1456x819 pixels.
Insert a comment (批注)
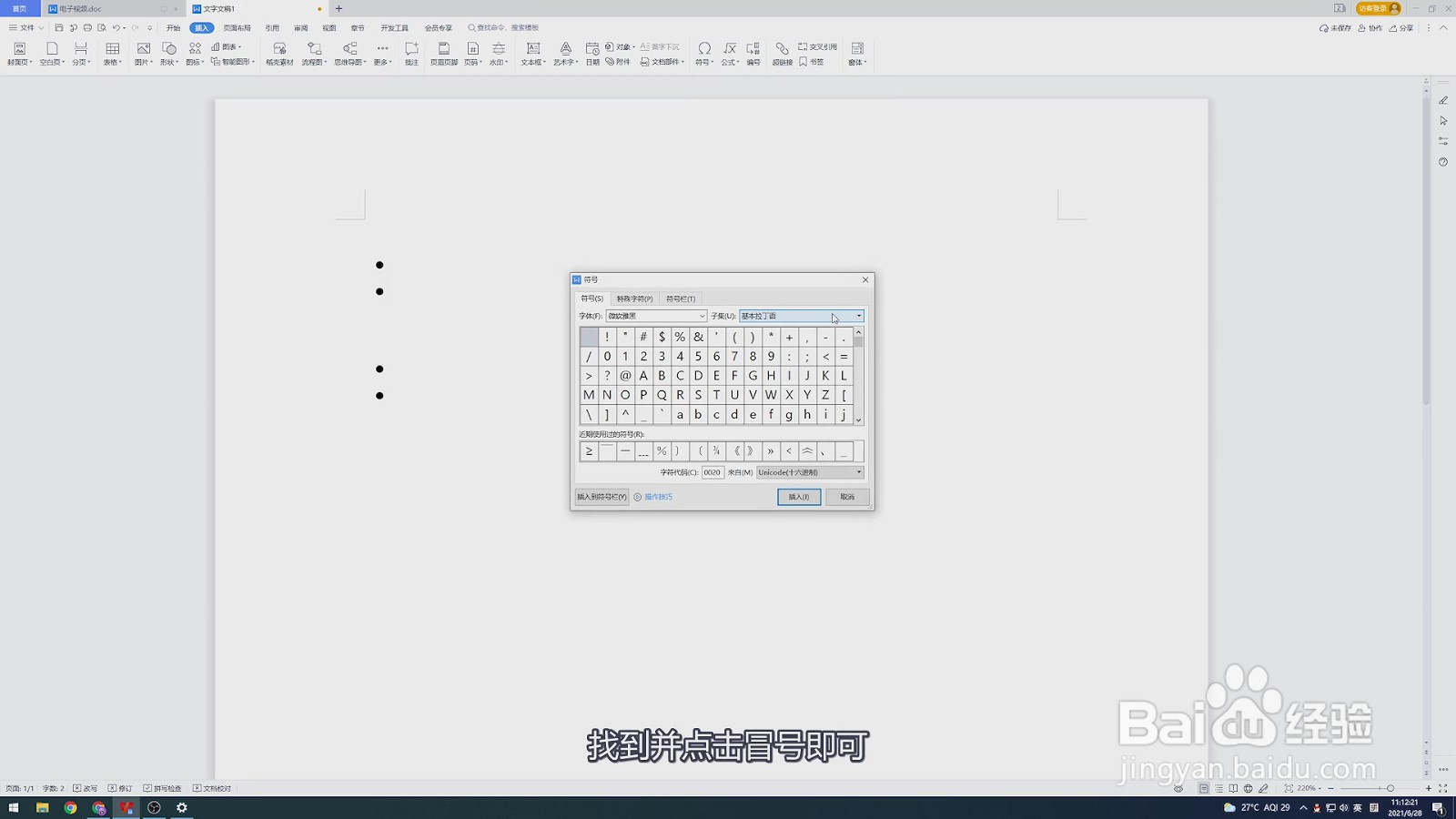click(x=411, y=54)
